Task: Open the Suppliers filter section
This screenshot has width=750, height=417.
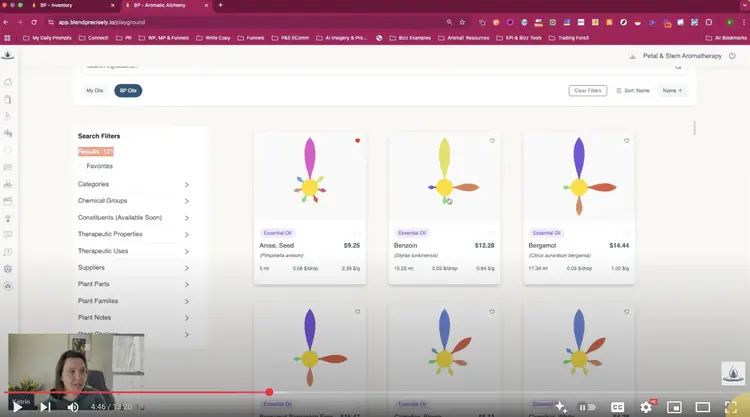Action: click(x=186, y=268)
